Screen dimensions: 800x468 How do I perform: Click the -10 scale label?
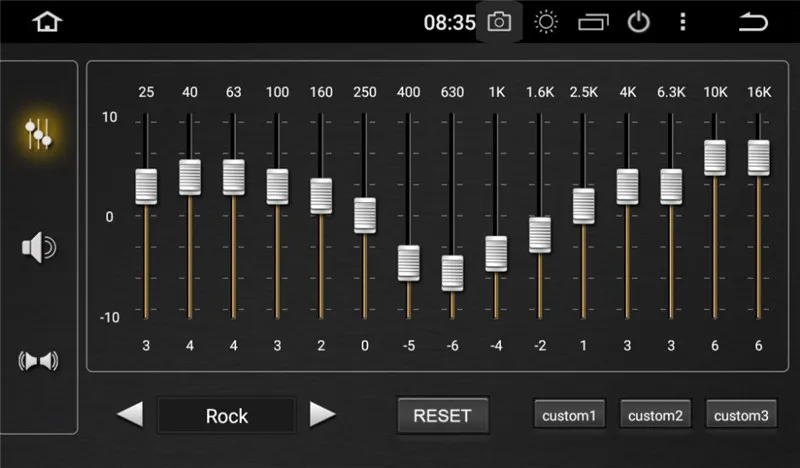[x=109, y=317]
